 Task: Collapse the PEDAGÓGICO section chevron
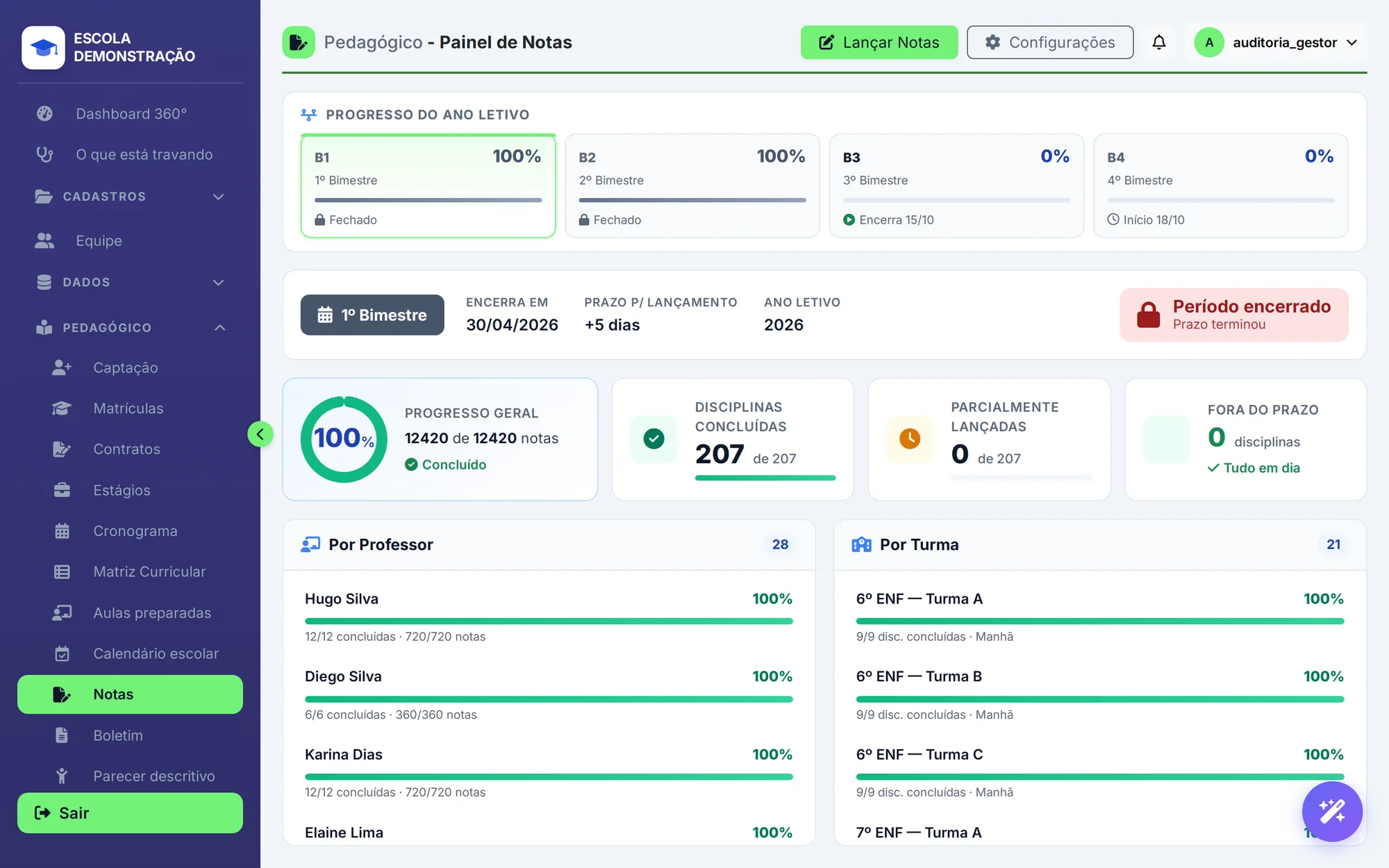point(219,328)
